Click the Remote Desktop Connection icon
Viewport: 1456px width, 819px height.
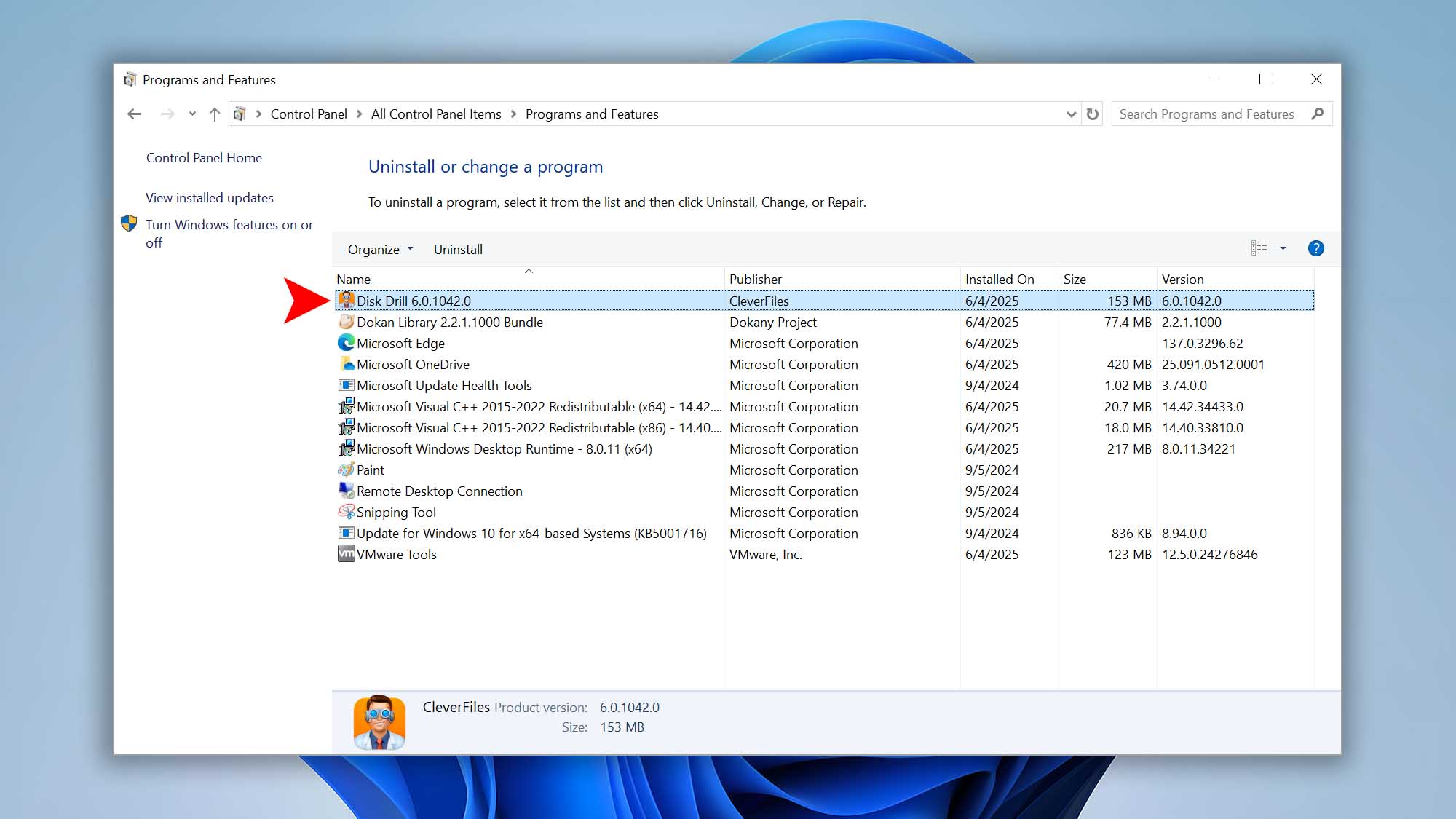click(x=347, y=490)
